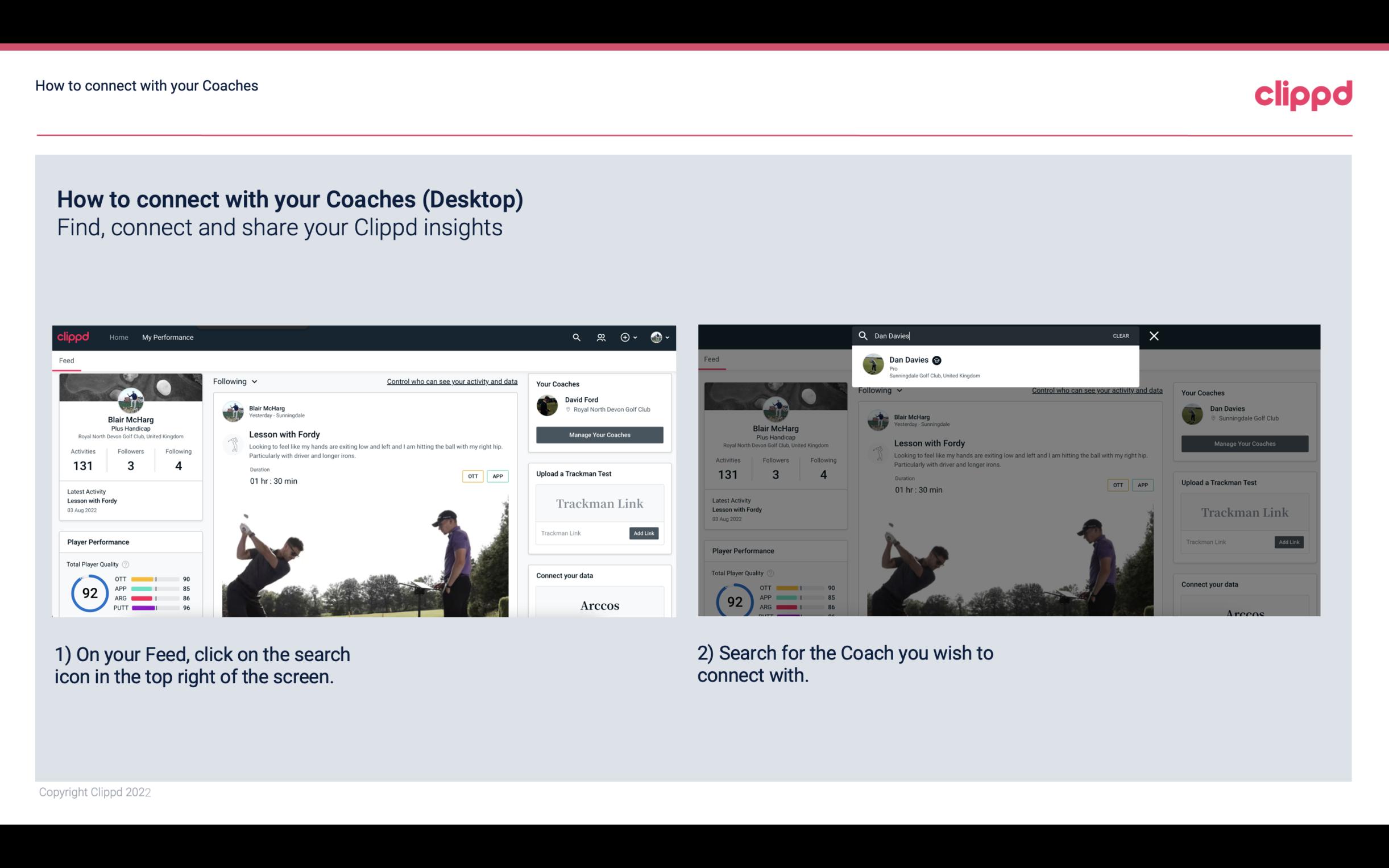This screenshot has width=1389, height=868.
Task: Click the Add Link button for Trackman
Action: pos(644,531)
